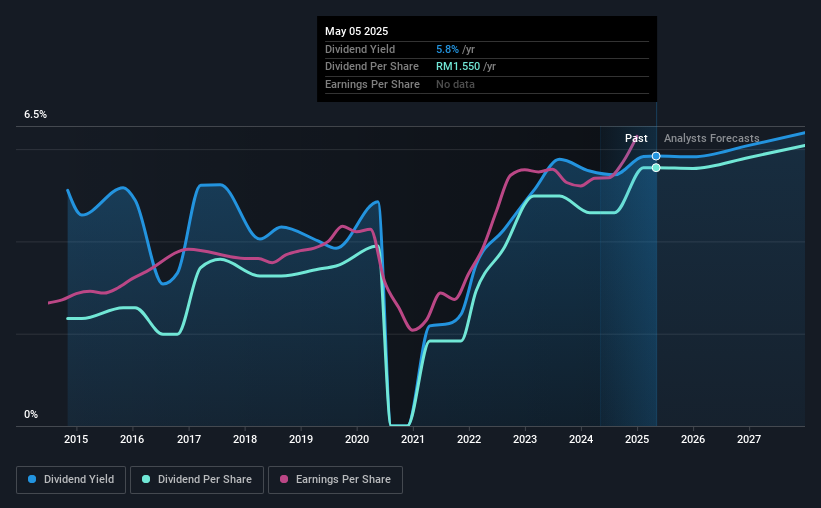Screen dimensions: 821x508
Task: Click the 0% y-axis label
Action: pos(31,414)
